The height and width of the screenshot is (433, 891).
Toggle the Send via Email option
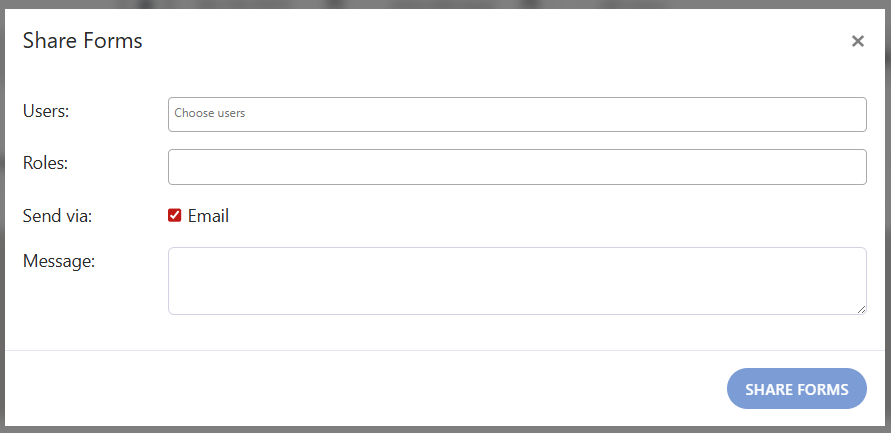click(x=174, y=215)
